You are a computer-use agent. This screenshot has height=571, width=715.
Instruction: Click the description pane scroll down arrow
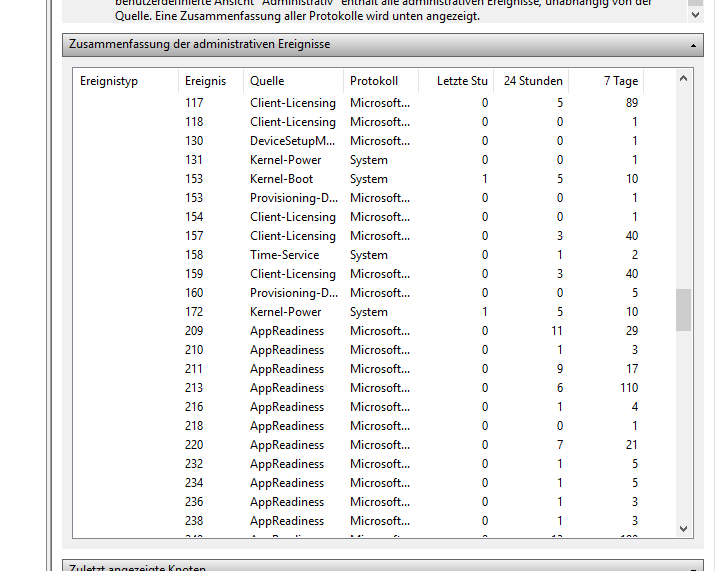point(695,15)
